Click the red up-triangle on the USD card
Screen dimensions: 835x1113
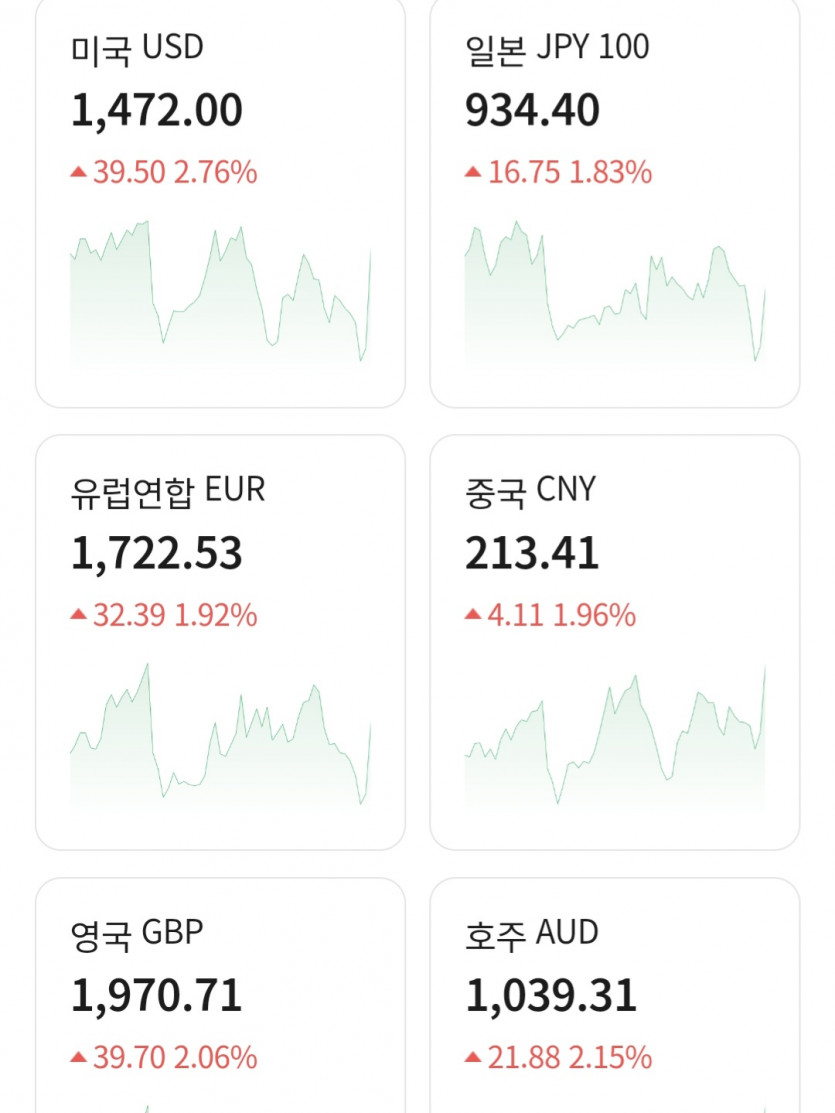[x=78, y=173]
